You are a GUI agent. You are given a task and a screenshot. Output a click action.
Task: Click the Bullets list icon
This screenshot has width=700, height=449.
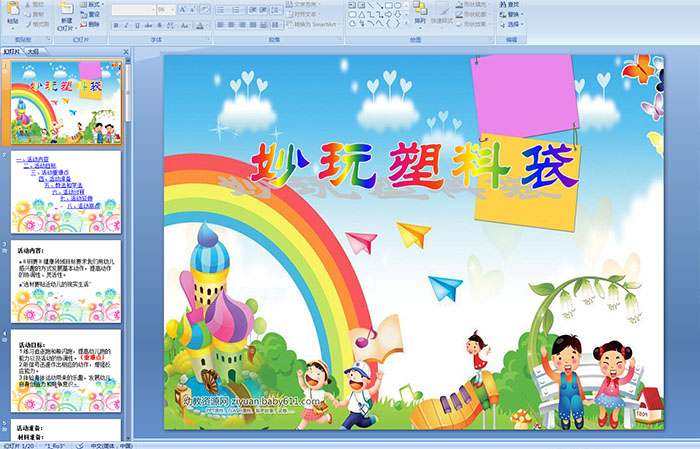click(x=223, y=10)
